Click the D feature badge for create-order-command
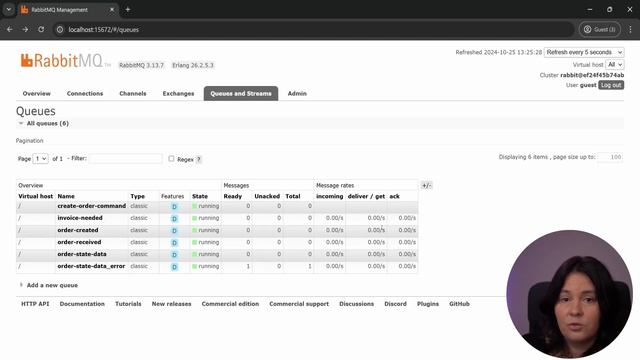Image resolution: width=640 pixels, height=360 pixels. coord(174,207)
